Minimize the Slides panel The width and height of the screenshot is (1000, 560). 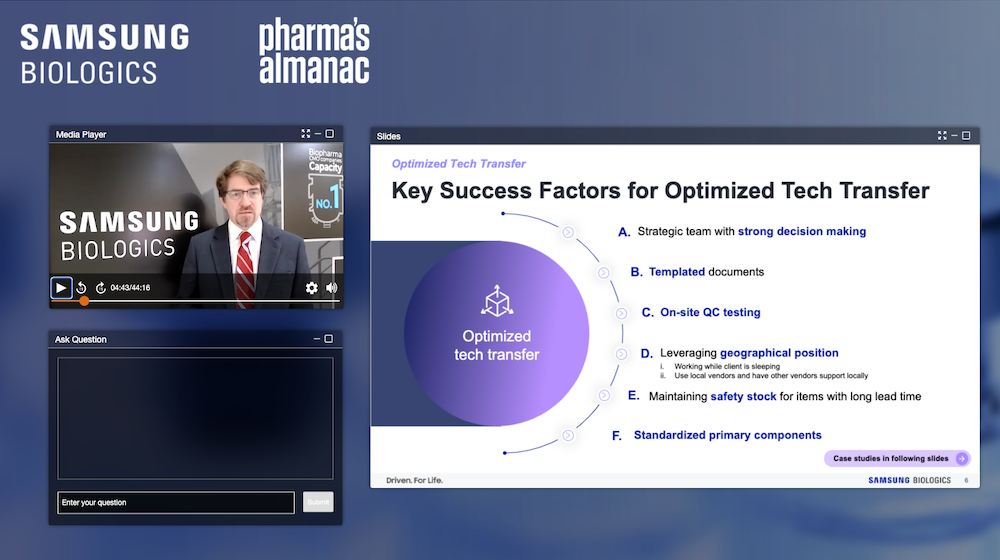tap(954, 136)
